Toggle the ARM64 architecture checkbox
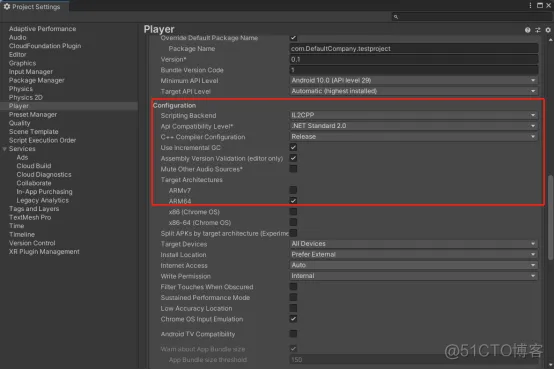This screenshot has width=554, height=370. pyautogui.click(x=293, y=201)
